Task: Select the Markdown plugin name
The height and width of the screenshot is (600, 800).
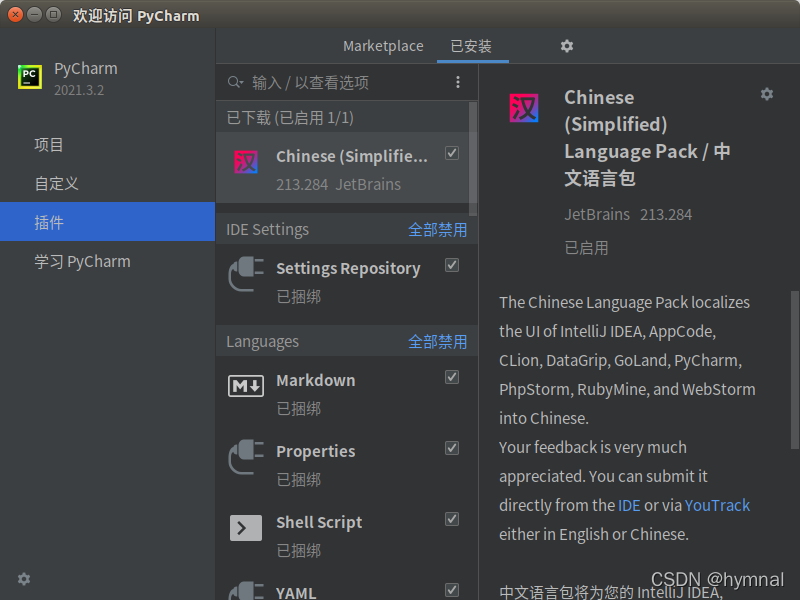Action: (x=316, y=380)
